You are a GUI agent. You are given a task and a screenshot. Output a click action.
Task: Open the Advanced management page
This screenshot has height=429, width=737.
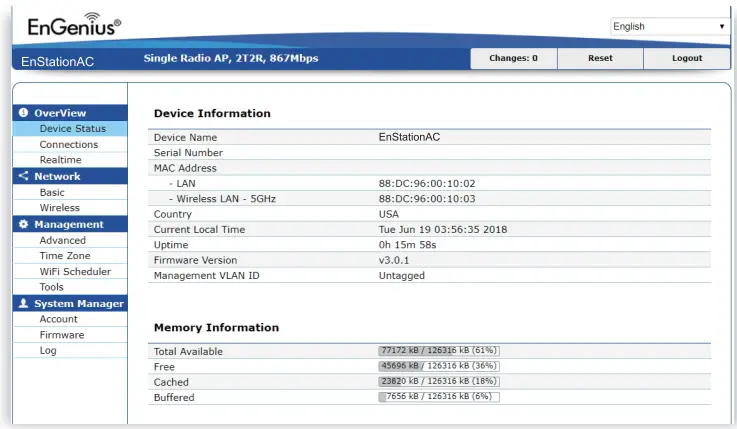(70, 240)
